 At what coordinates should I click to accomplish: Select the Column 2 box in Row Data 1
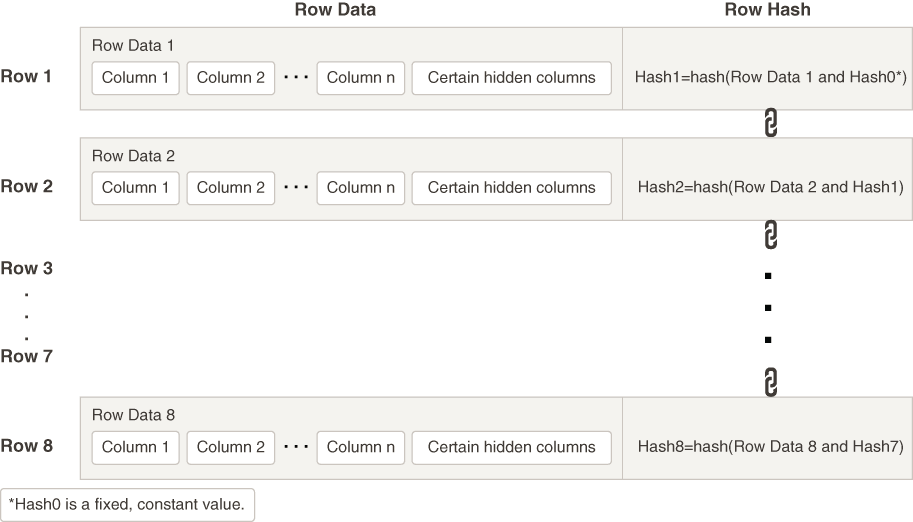[x=231, y=78]
